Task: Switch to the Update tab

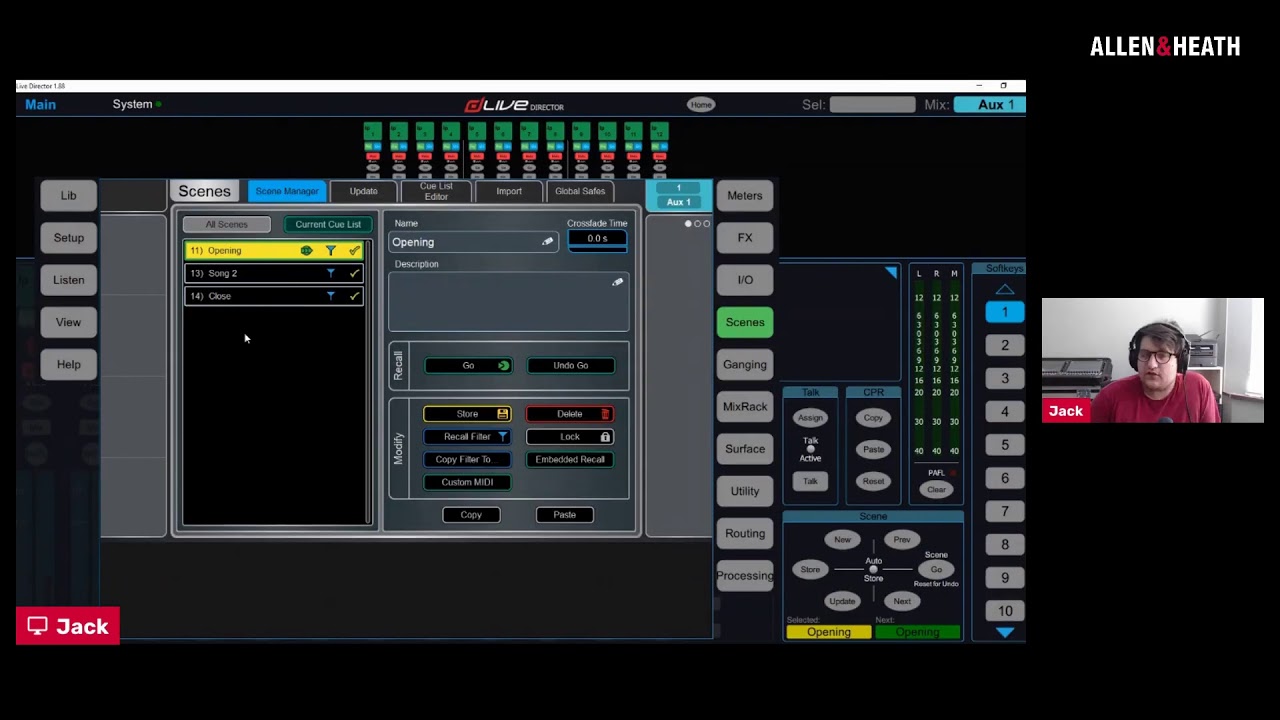Action: pos(363,191)
